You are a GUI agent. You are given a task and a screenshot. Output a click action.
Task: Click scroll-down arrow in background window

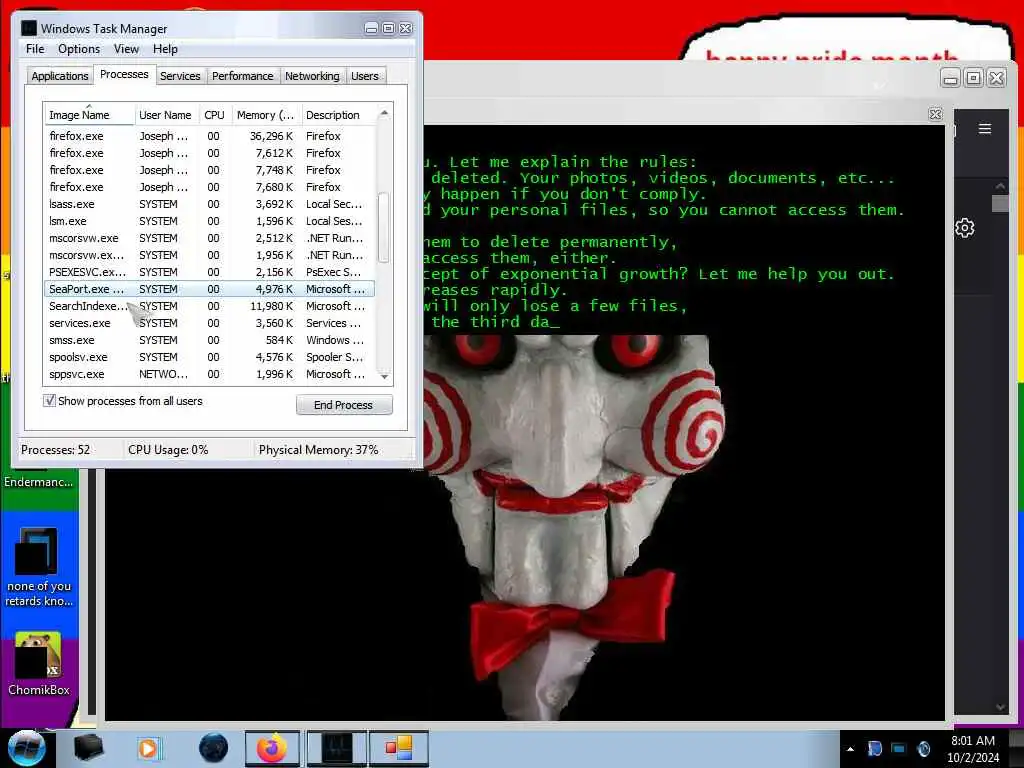click(x=1000, y=707)
